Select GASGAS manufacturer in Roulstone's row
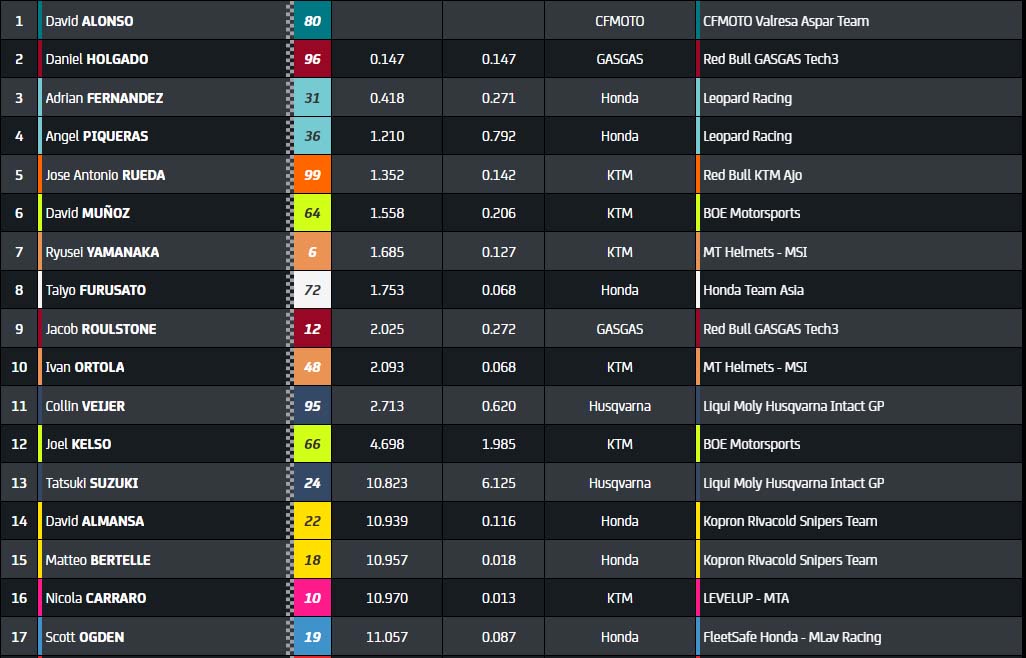The height and width of the screenshot is (658, 1026). click(620, 329)
